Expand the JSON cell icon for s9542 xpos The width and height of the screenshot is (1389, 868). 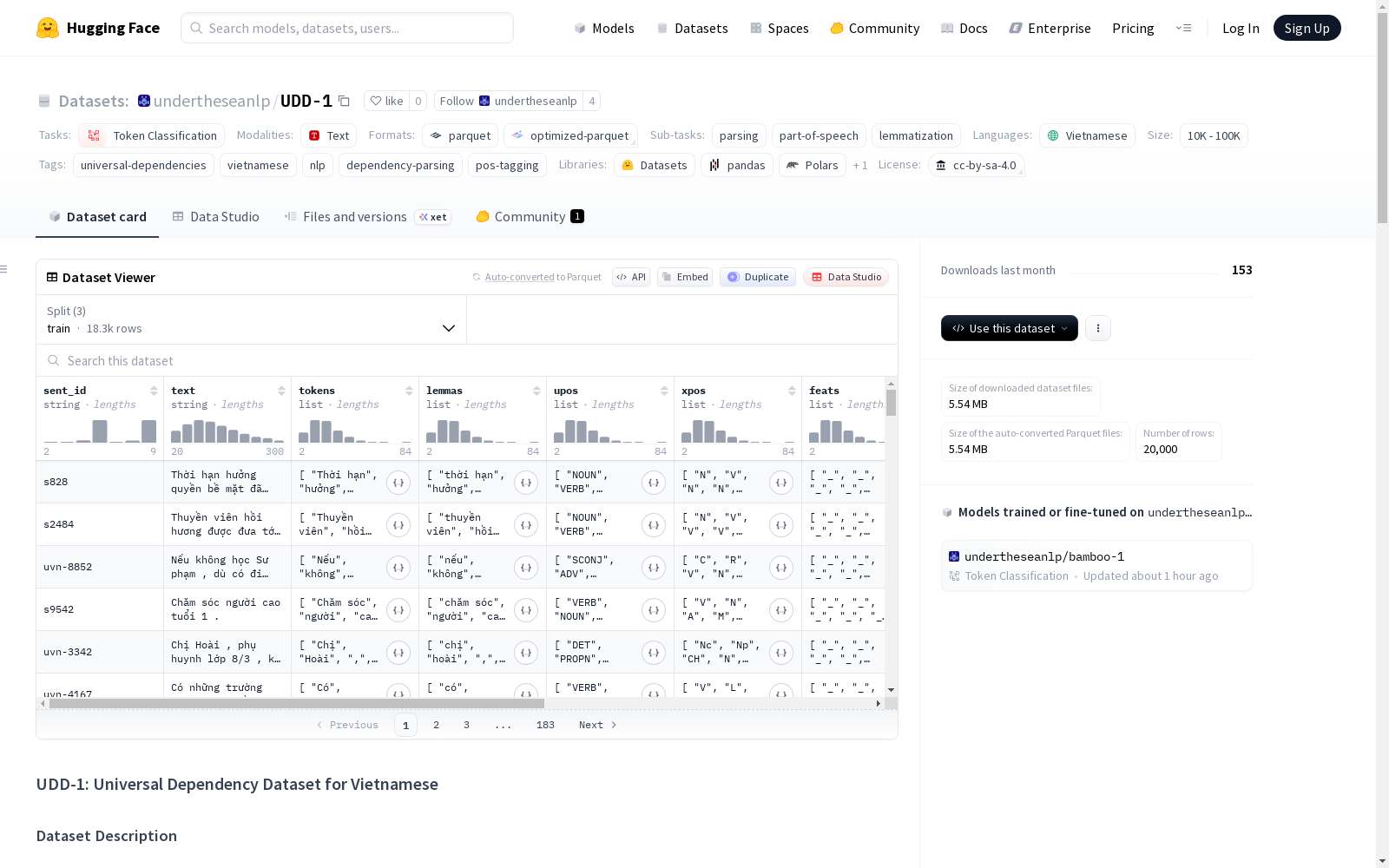click(x=781, y=610)
